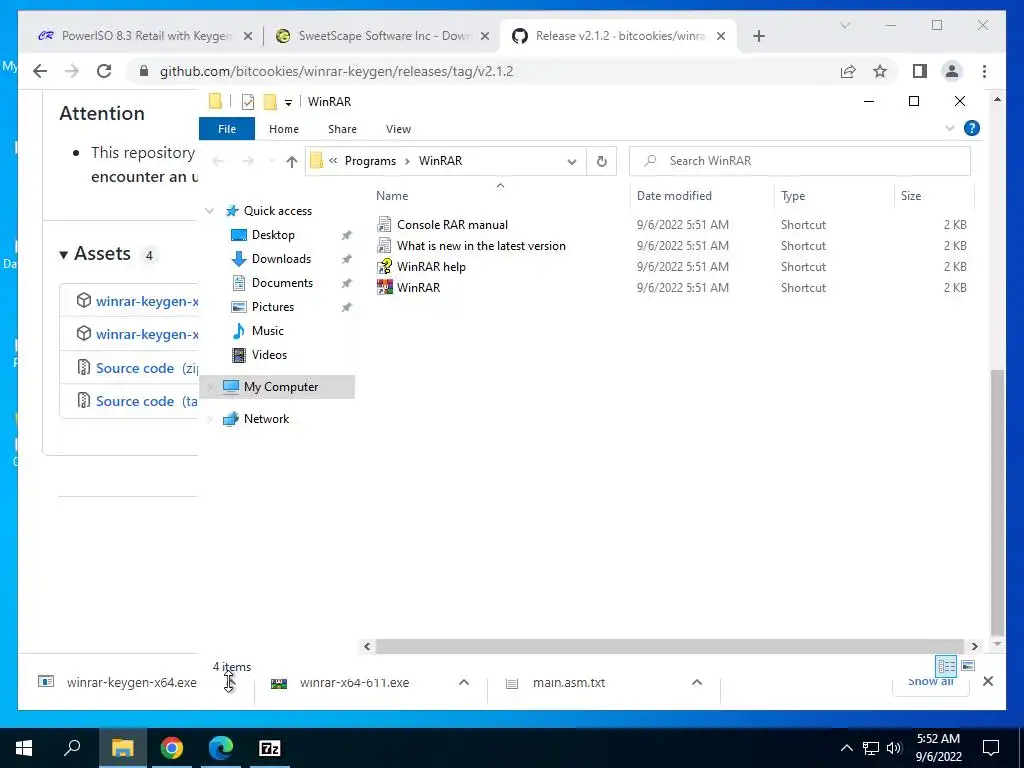
Task: Open the Share ribbon tab
Action: 342,129
